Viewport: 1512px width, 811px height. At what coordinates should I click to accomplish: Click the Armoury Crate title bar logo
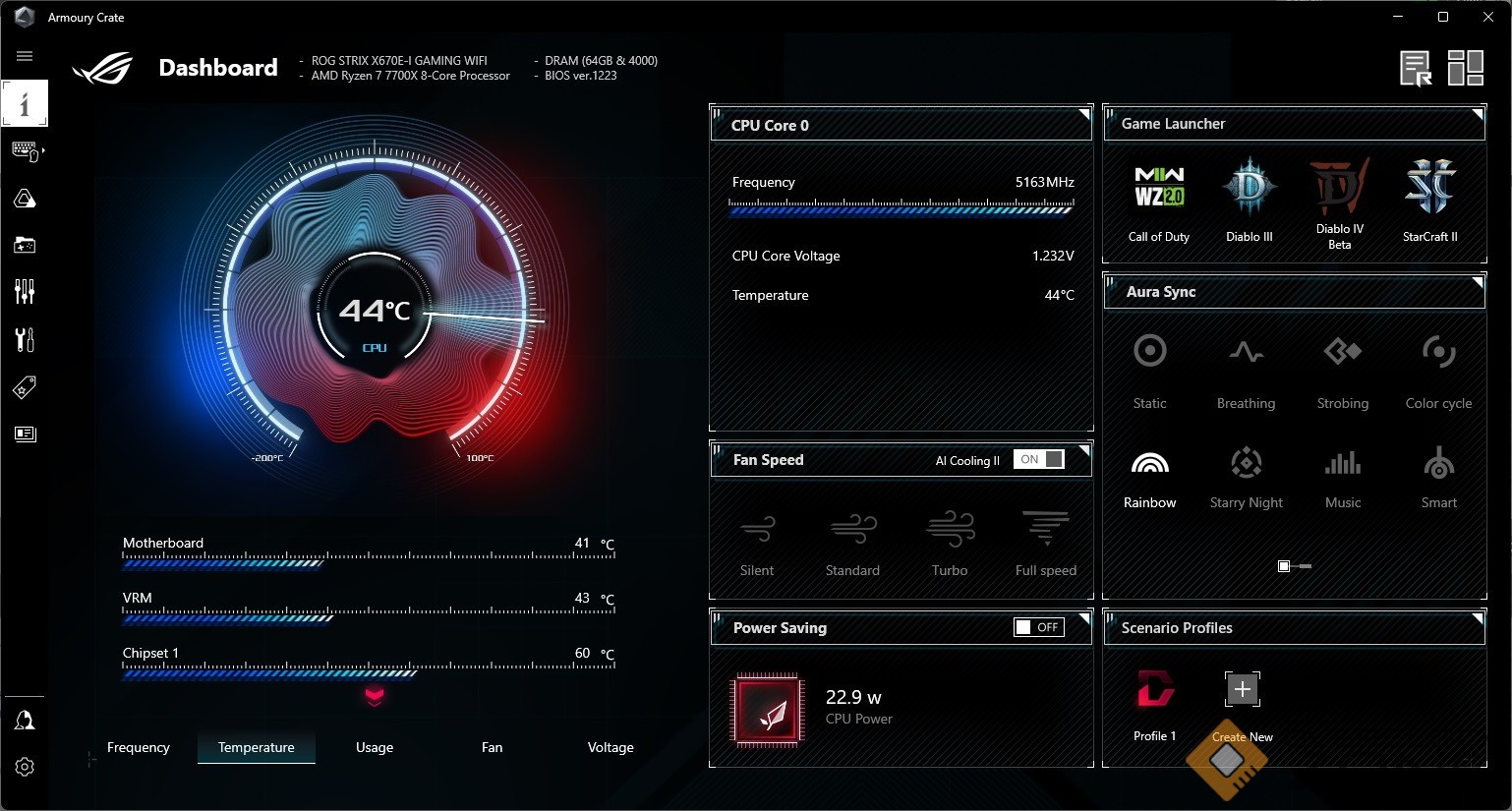(25, 17)
